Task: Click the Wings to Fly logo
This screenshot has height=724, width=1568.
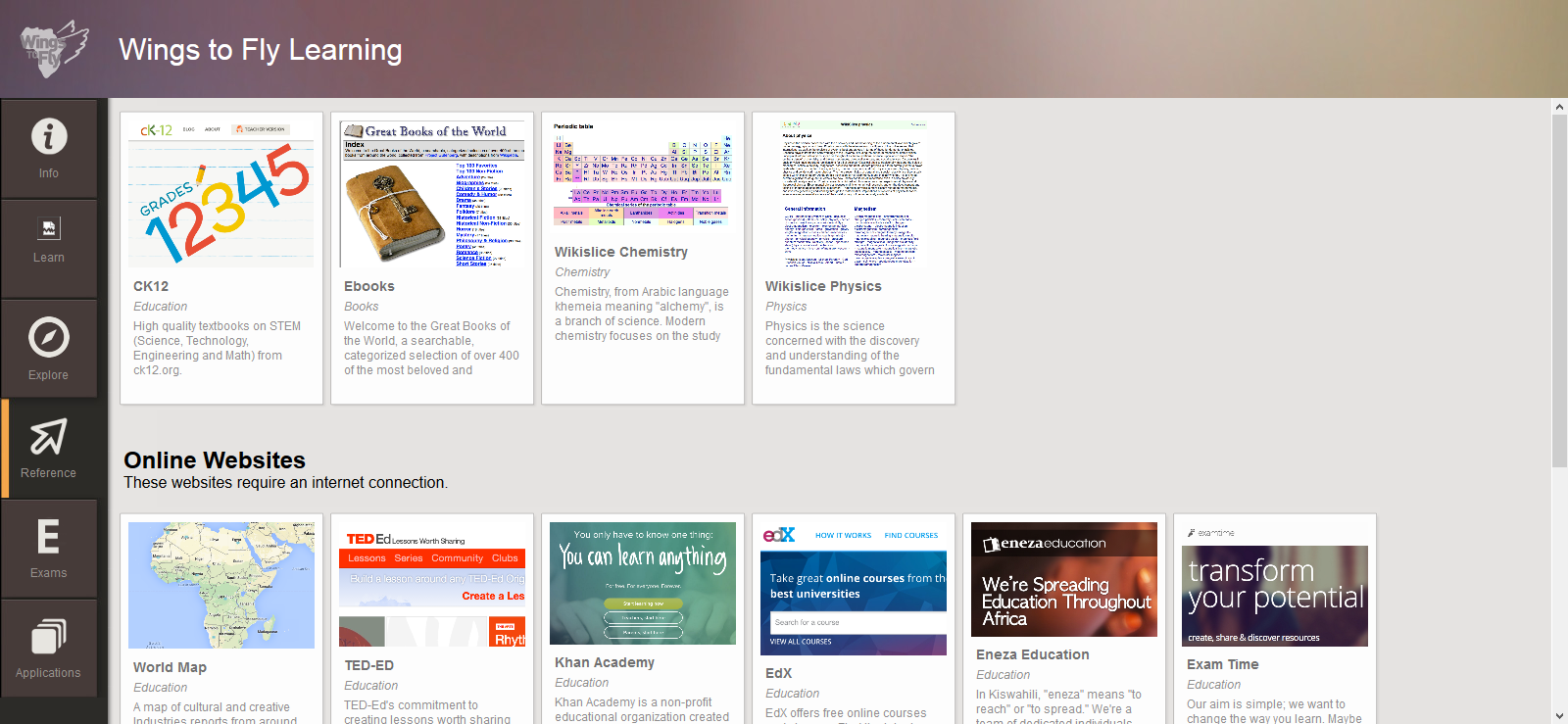Action: coord(54,49)
